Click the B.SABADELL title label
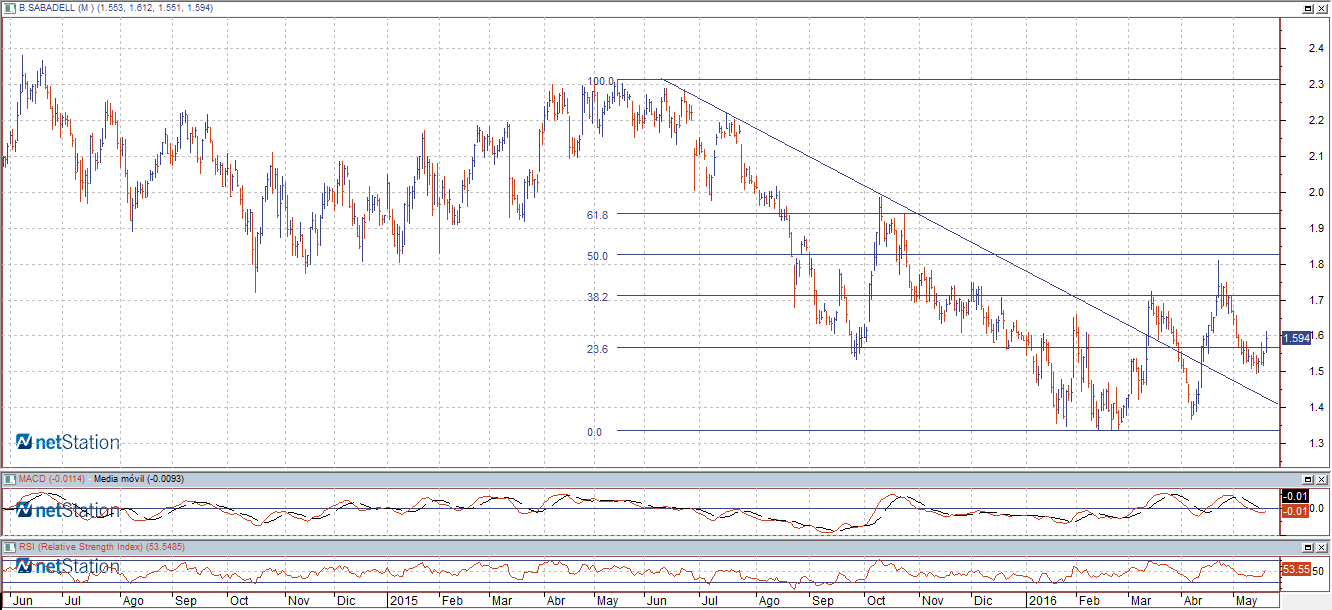The width and height of the screenshot is (1332, 610). pyautogui.click(x=46, y=7)
